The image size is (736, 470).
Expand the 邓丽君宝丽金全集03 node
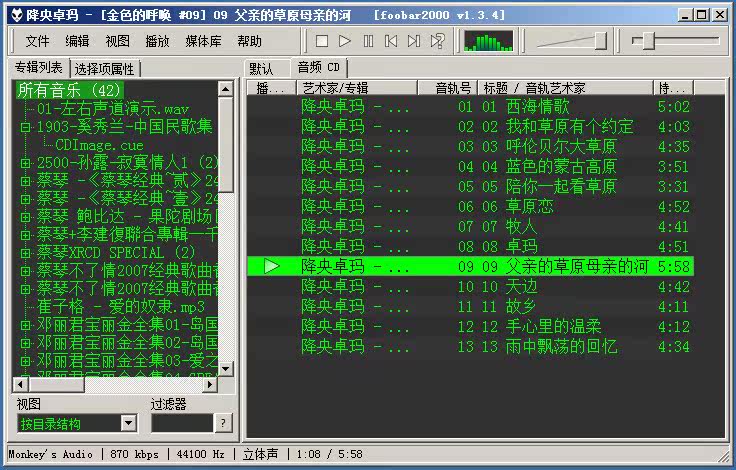(25, 361)
